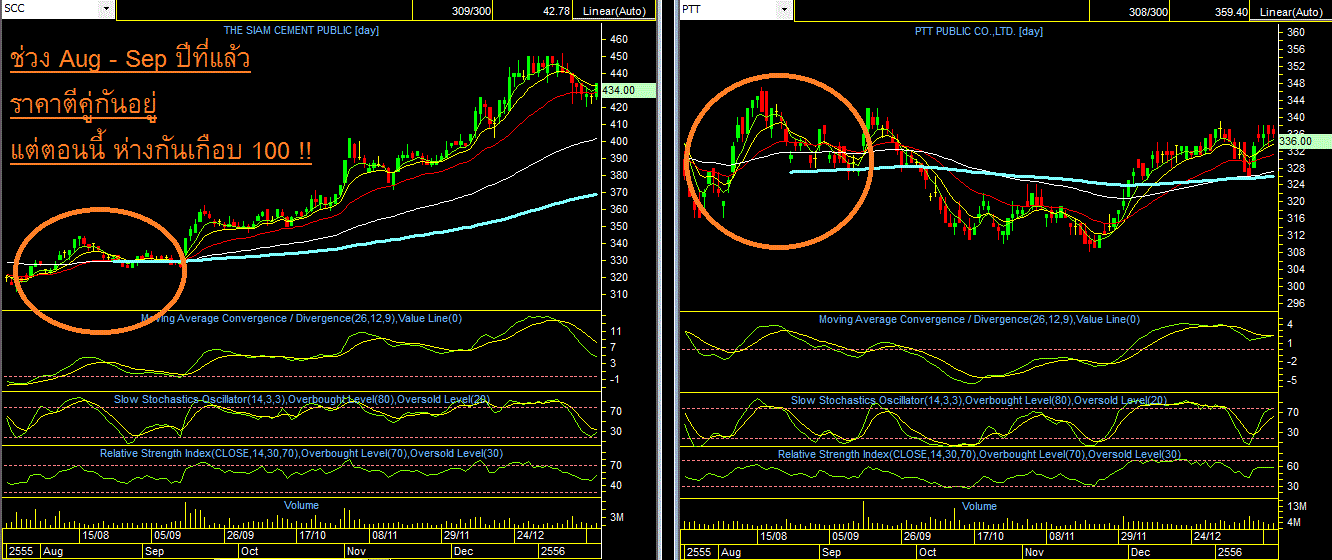Click the Nov month label on SCC date axis
This screenshot has width=1332, height=560.
coord(357,551)
